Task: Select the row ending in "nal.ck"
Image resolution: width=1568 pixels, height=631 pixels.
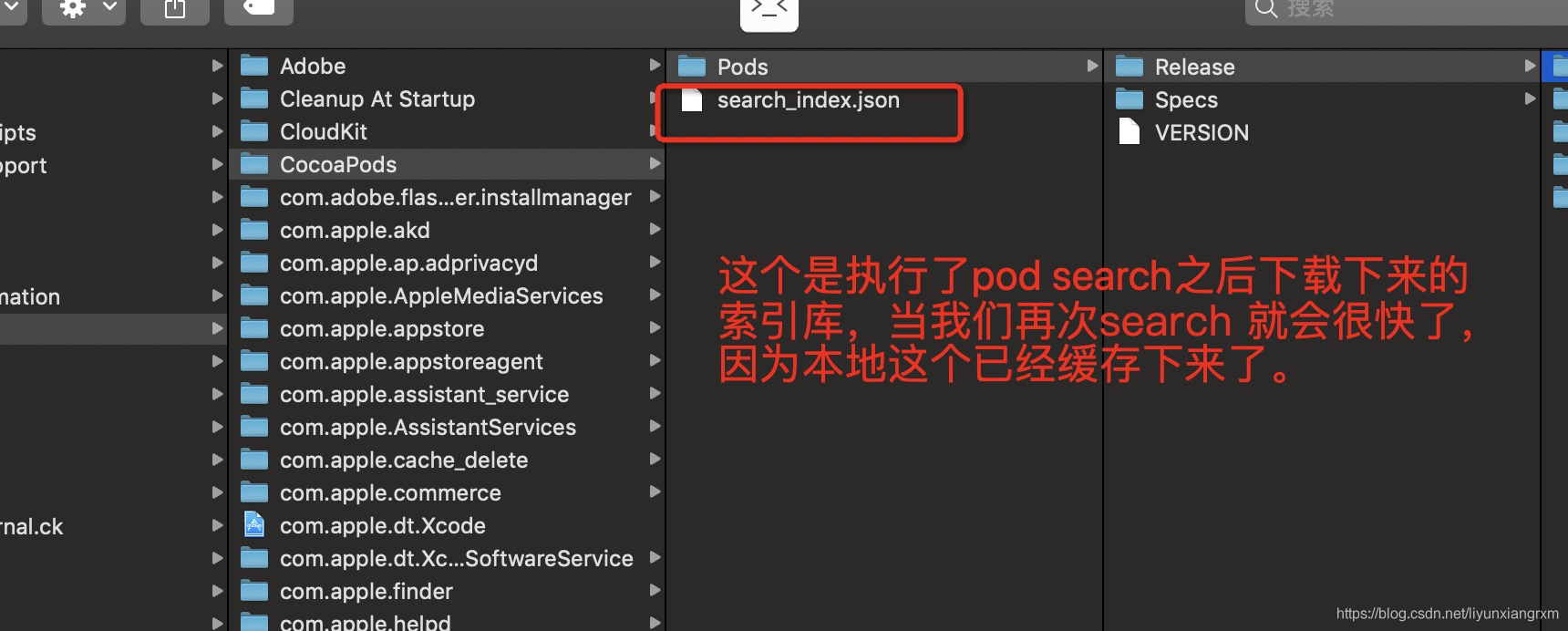Action: pos(113,526)
